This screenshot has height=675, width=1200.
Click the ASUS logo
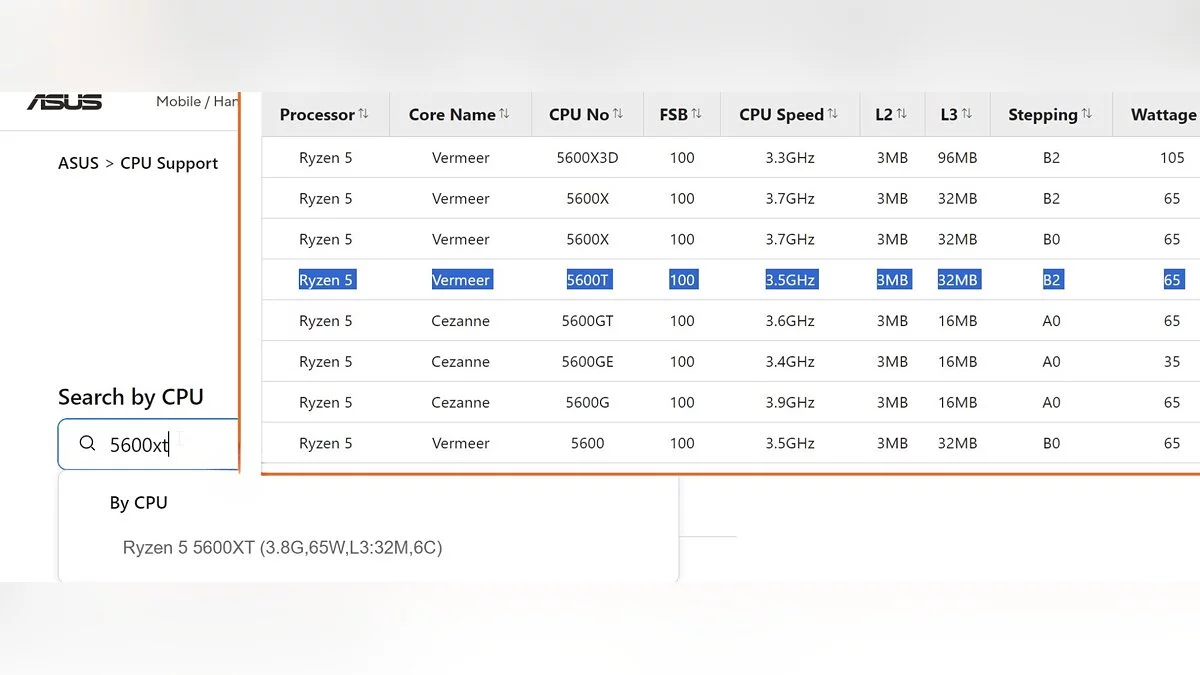point(64,101)
